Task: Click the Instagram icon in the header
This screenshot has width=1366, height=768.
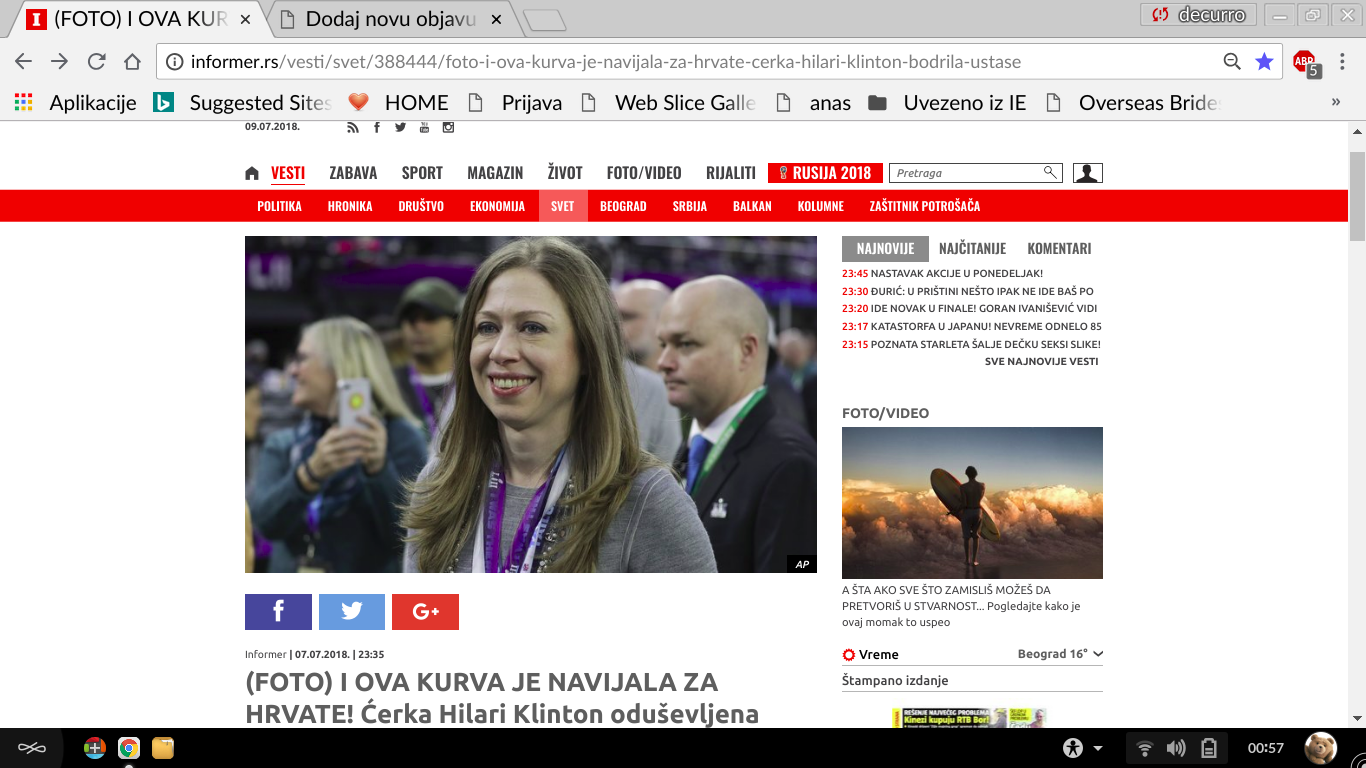Action: tap(449, 127)
